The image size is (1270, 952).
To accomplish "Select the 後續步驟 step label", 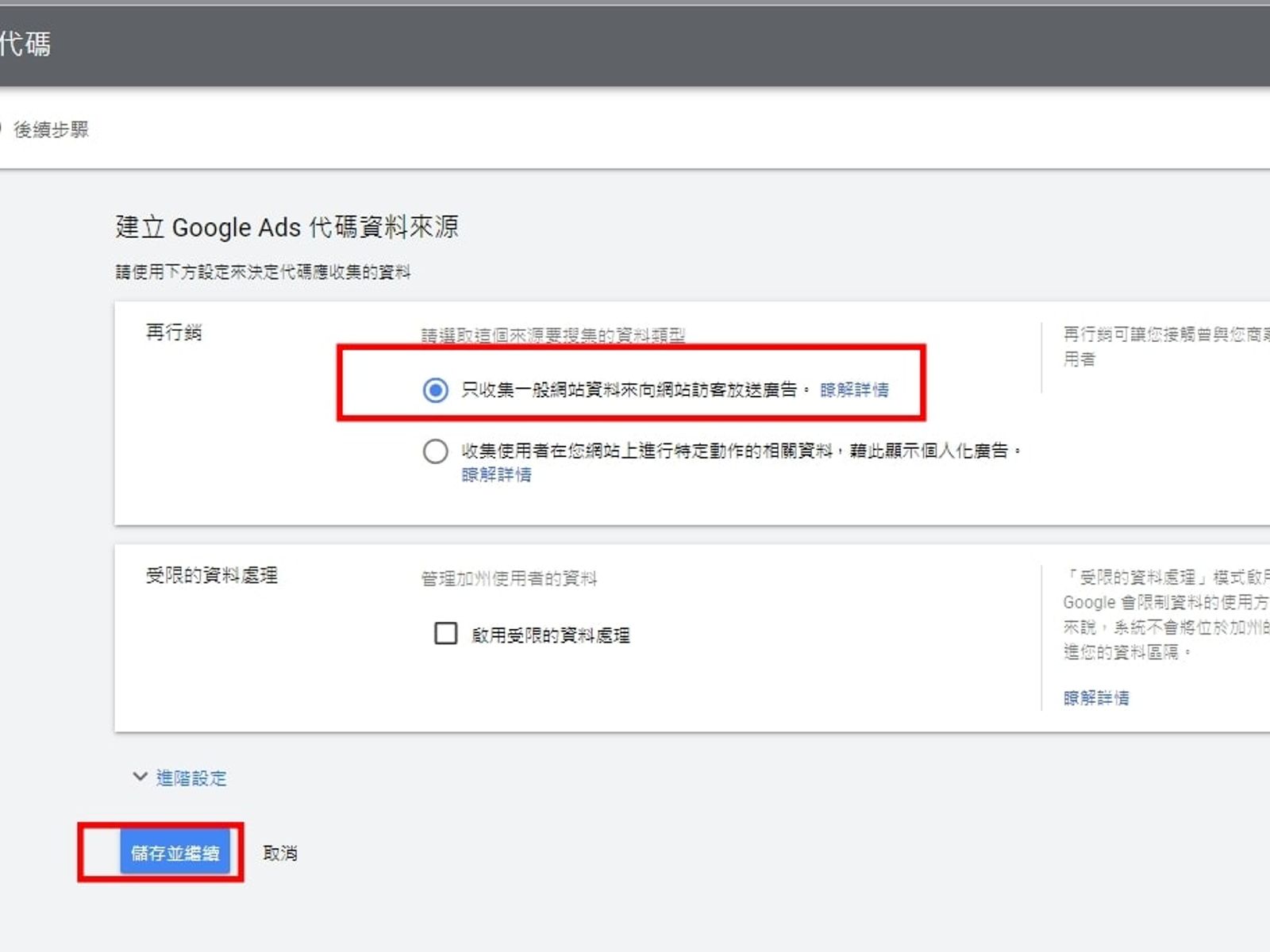I will coord(51,129).
